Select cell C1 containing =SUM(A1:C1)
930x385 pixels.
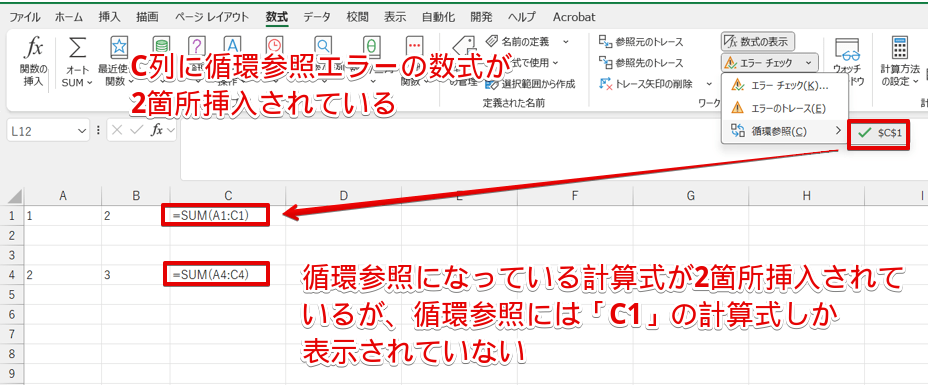click(x=227, y=217)
